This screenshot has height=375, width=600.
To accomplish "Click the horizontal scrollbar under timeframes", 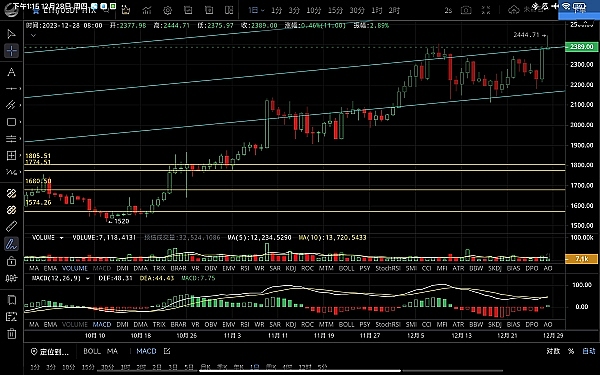I will tap(300, 371).
